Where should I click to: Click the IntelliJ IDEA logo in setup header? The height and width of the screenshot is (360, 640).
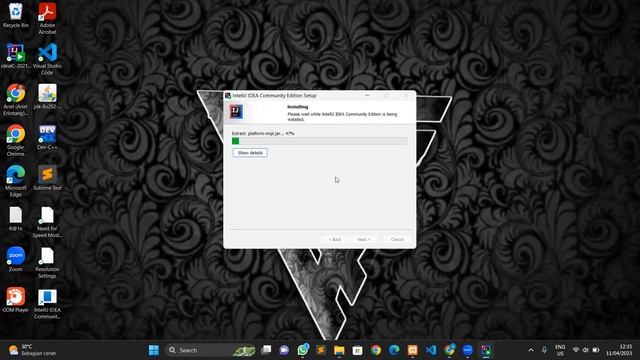click(x=236, y=111)
